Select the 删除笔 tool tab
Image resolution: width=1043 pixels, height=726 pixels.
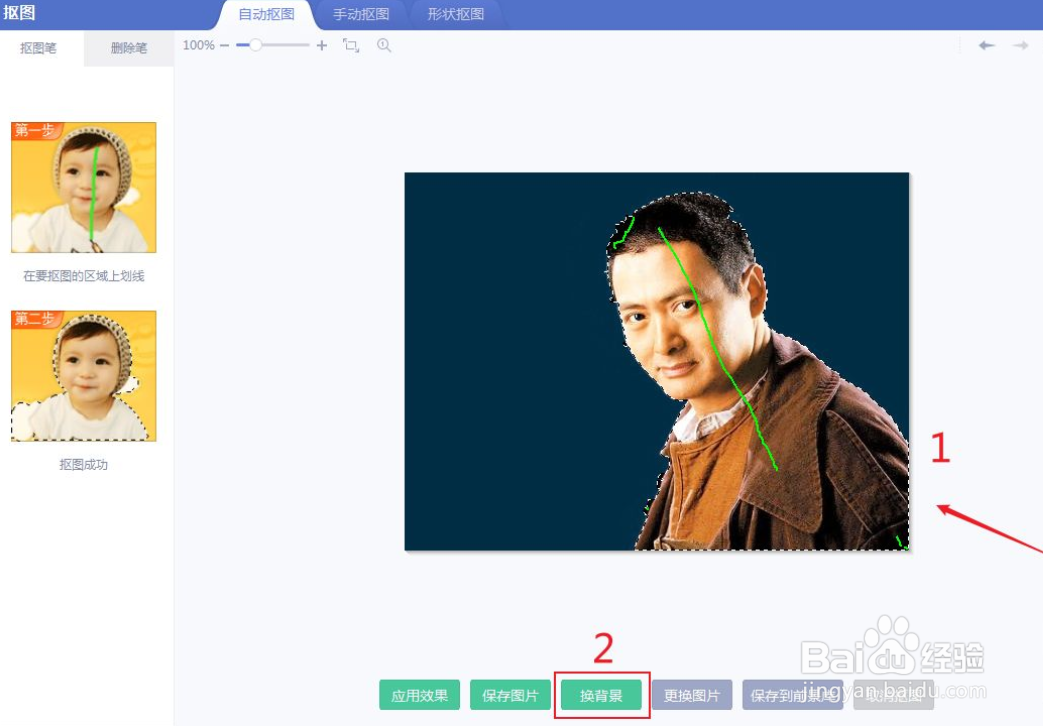(x=129, y=48)
